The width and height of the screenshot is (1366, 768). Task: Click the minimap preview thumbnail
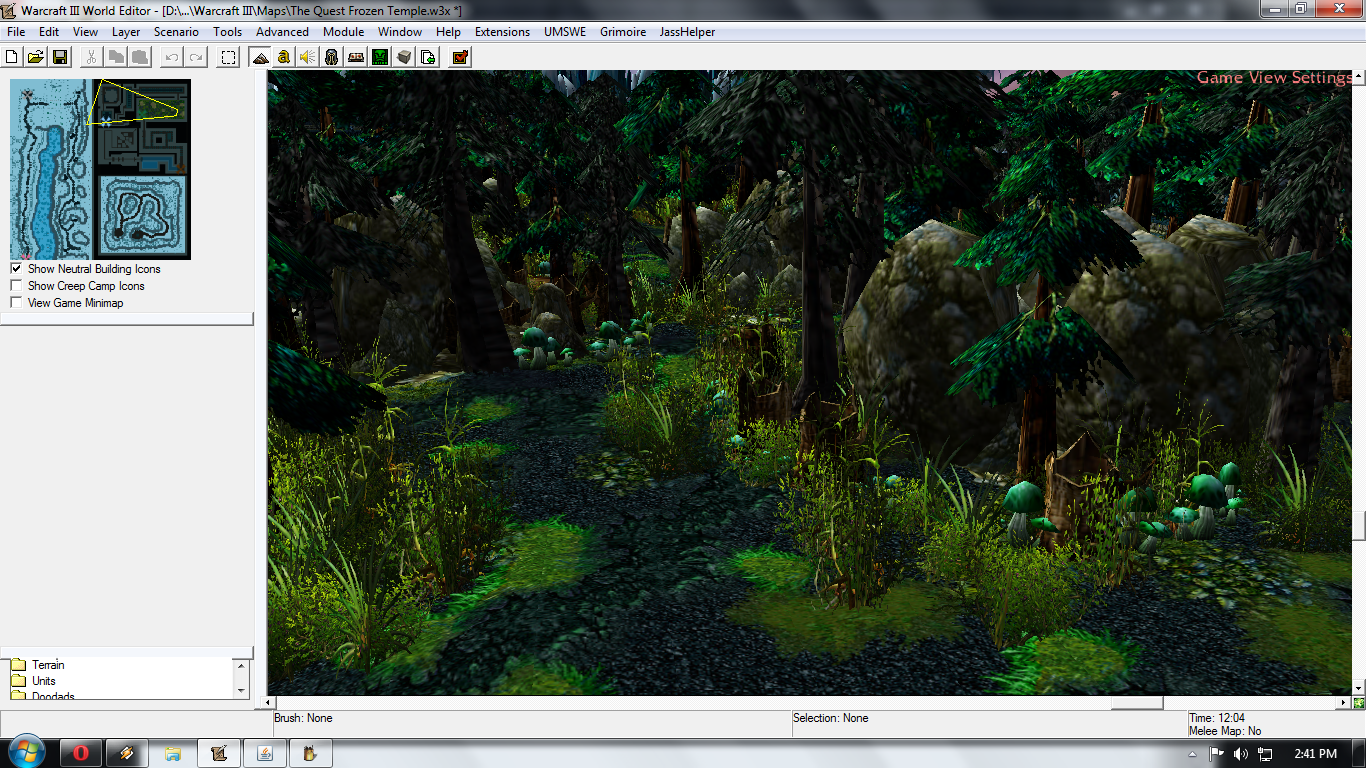coord(100,170)
